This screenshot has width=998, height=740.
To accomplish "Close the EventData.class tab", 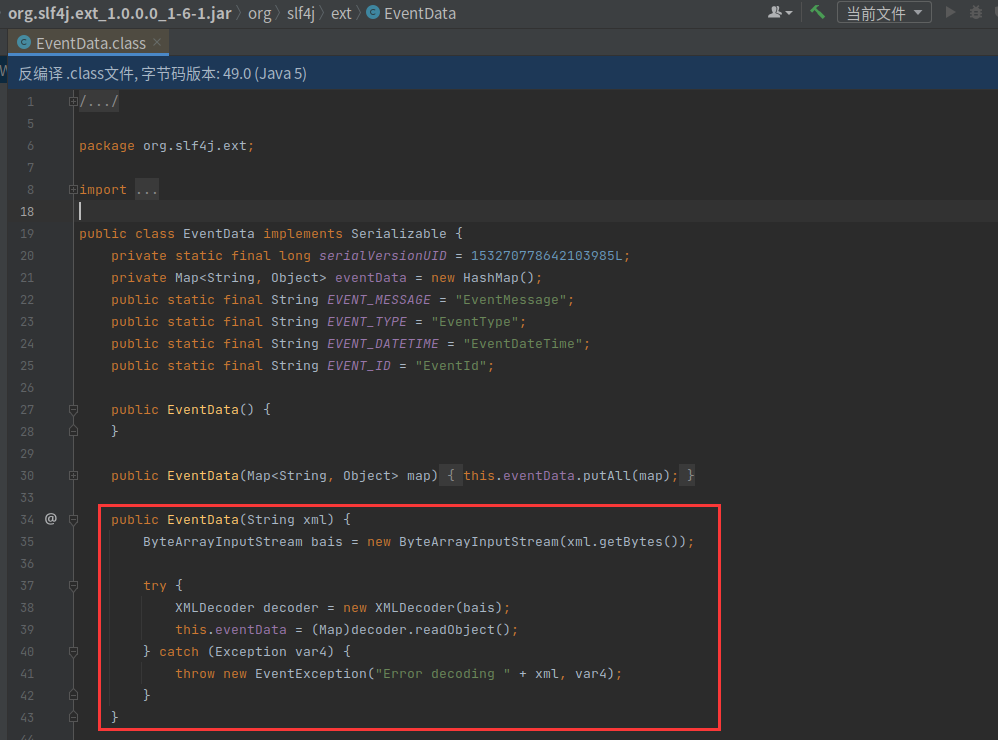I will (157, 42).
